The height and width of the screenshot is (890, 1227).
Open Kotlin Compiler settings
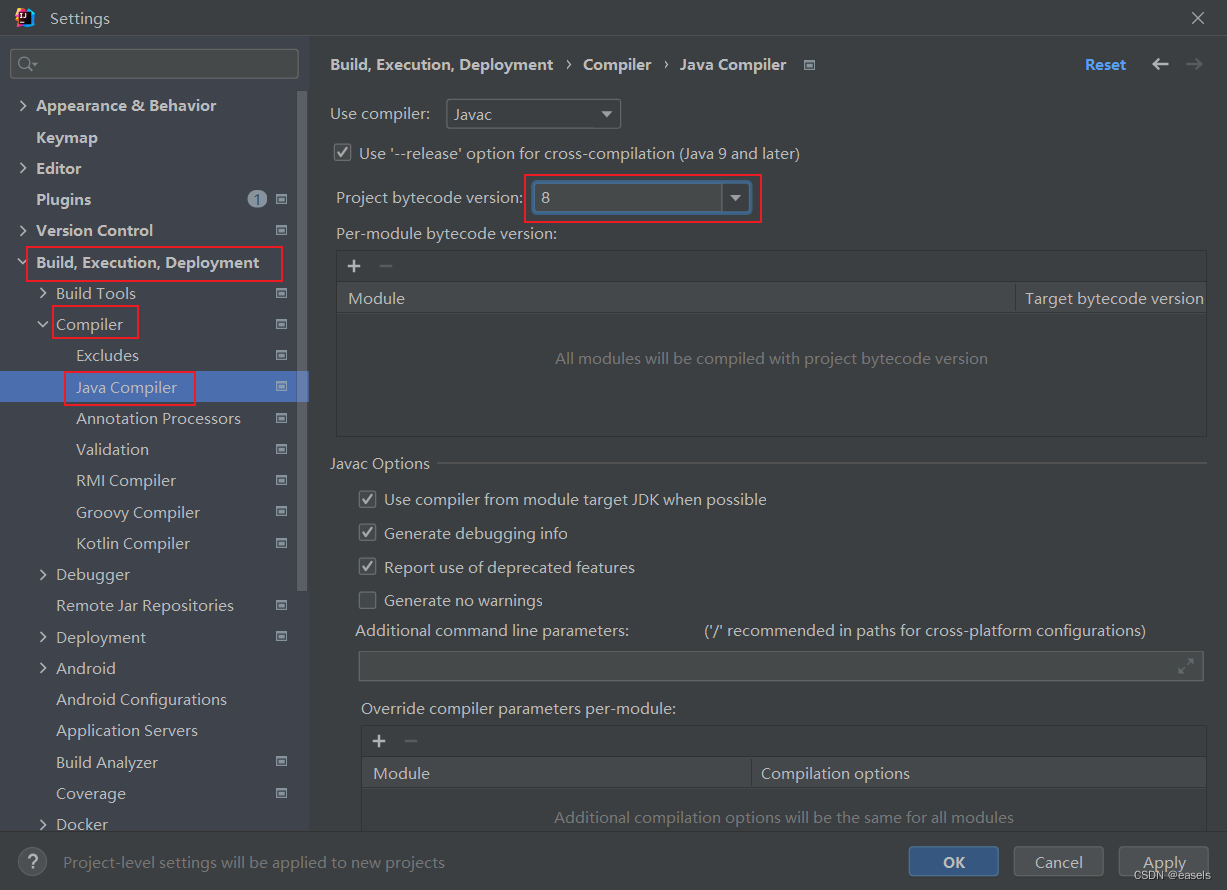coord(133,543)
